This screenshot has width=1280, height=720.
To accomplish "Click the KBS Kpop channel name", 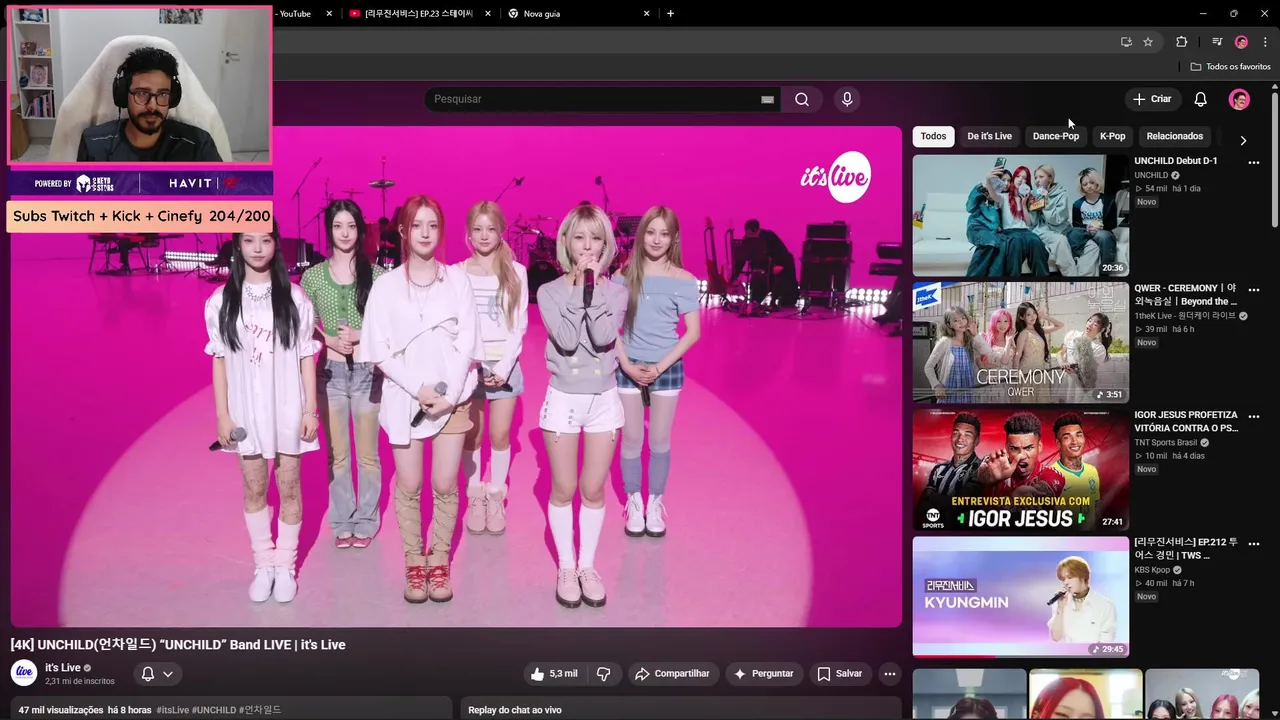I will coord(1151,570).
